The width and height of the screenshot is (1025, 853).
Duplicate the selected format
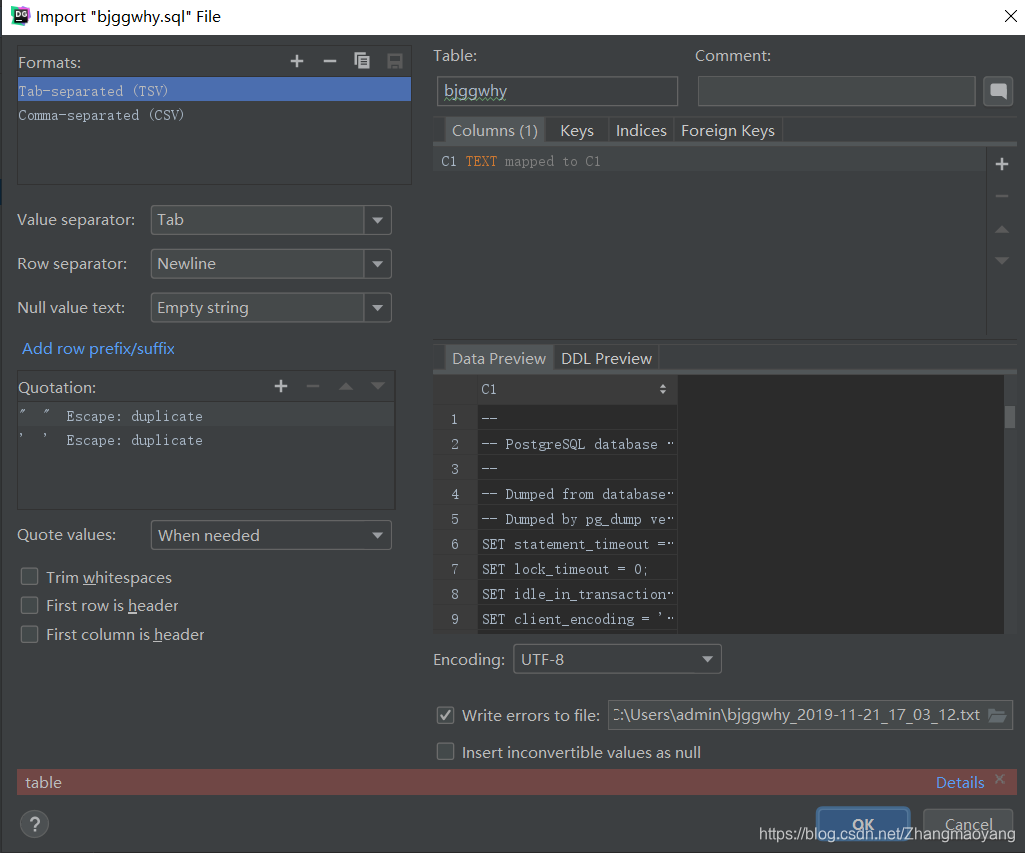[362, 61]
